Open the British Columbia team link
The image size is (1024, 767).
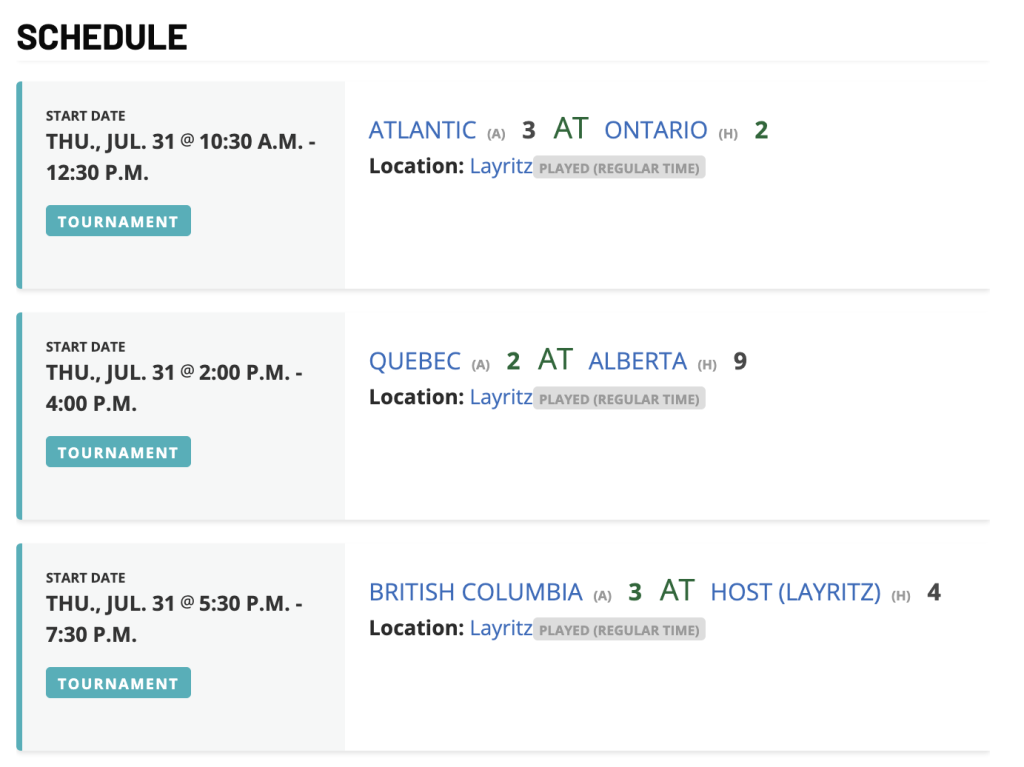pyautogui.click(x=475, y=592)
